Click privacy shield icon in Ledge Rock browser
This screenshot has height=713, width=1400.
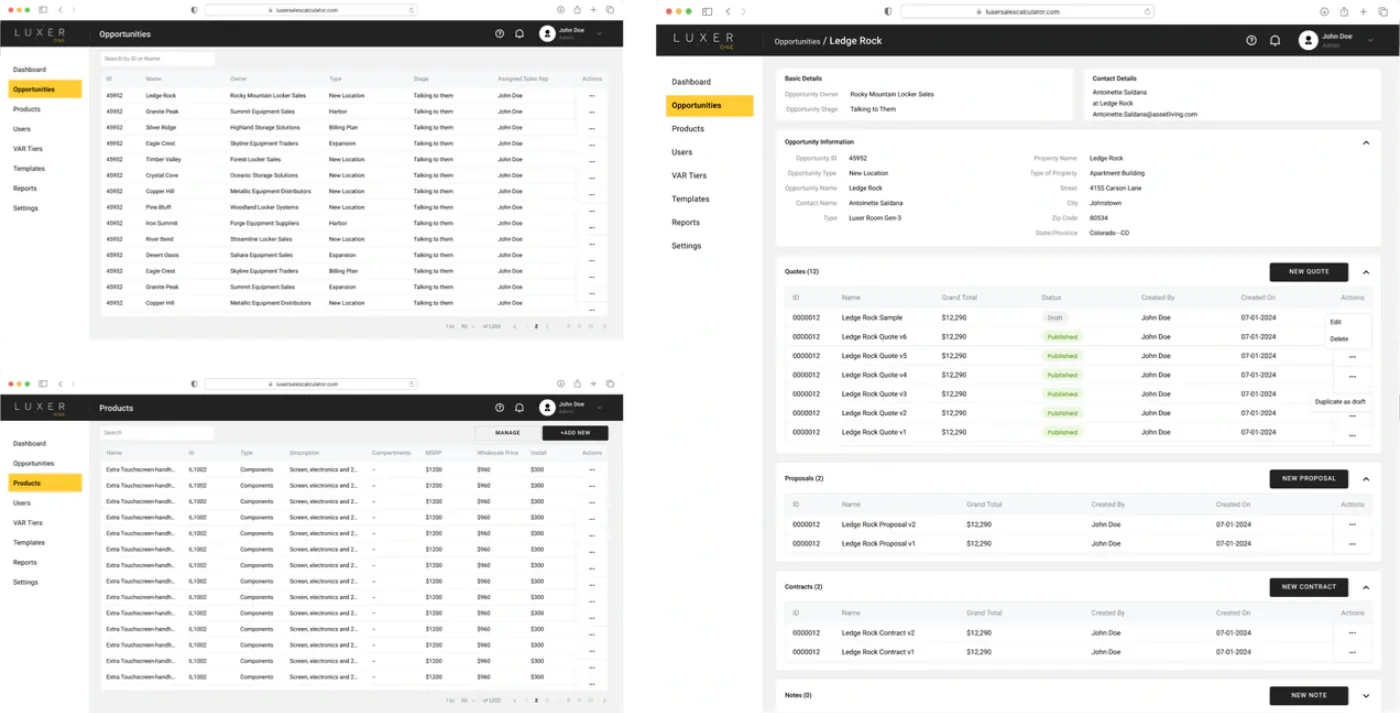tap(888, 12)
